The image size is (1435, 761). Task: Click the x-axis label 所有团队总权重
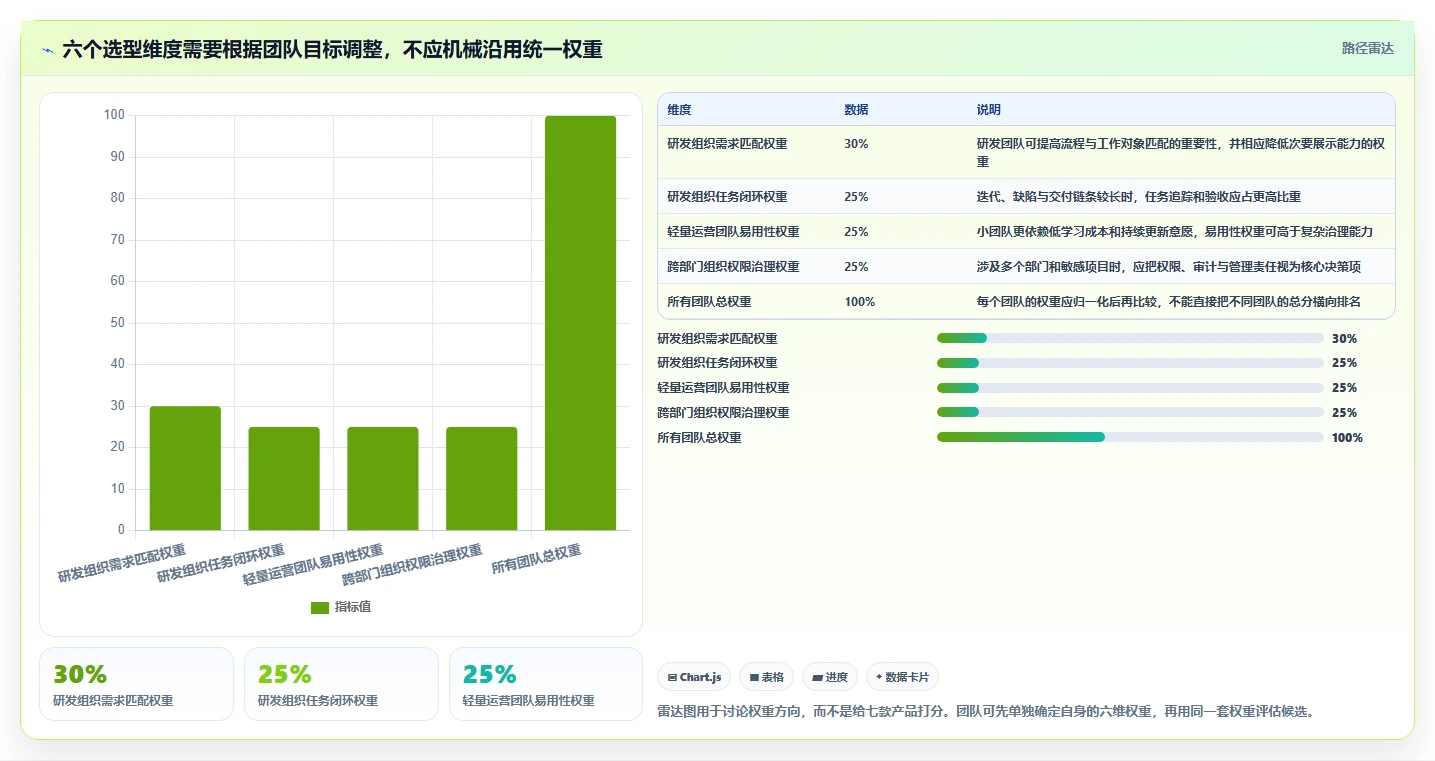click(536, 559)
